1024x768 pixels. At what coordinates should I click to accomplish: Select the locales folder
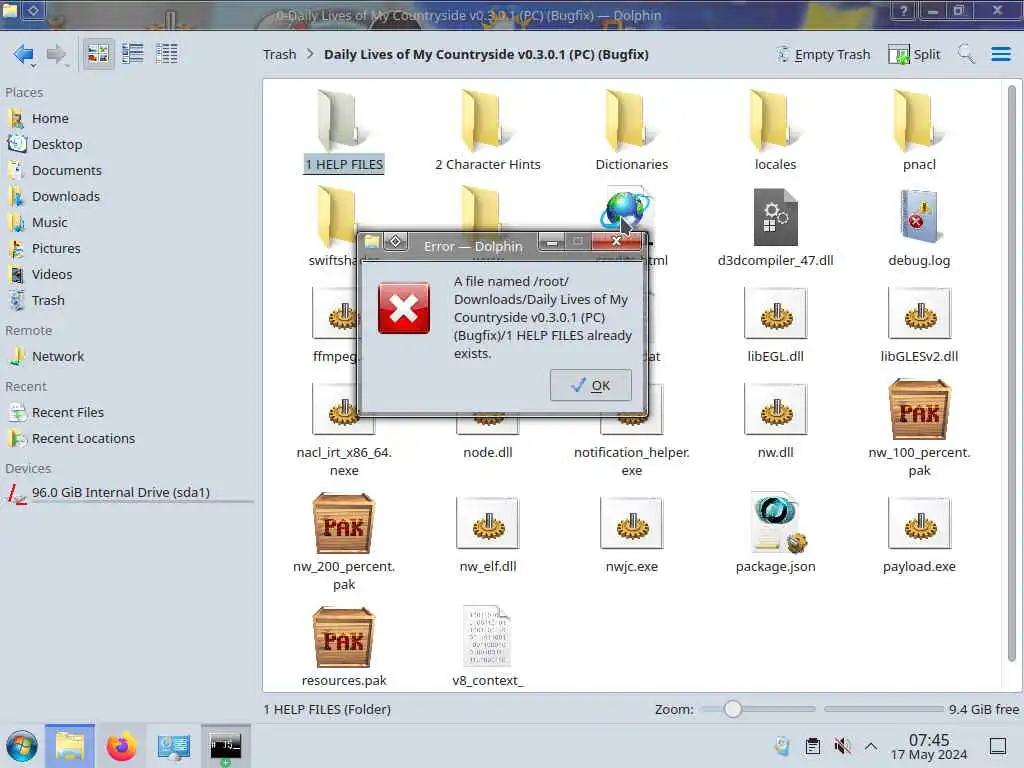[x=775, y=131]
